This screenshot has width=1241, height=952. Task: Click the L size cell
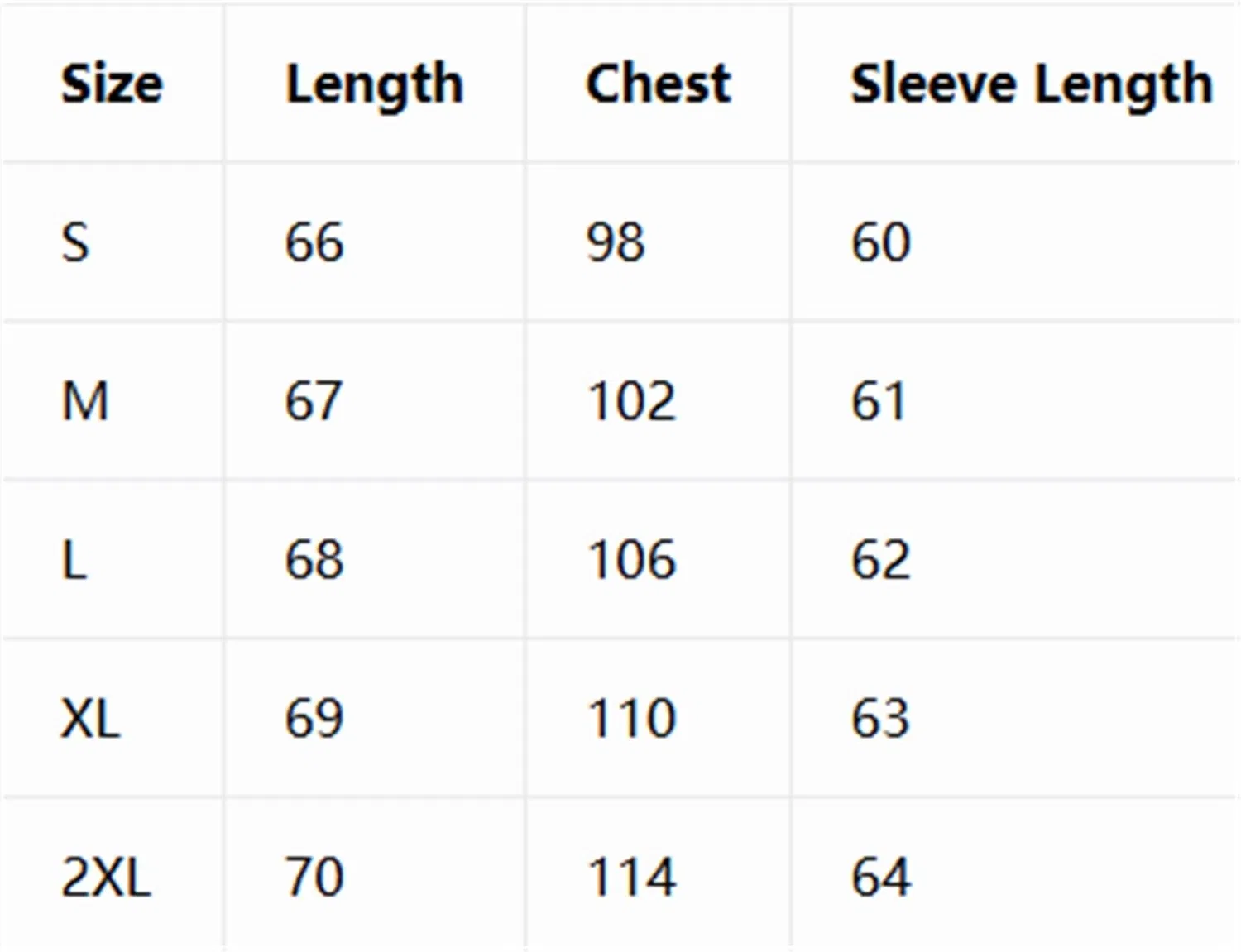point(74,560)
